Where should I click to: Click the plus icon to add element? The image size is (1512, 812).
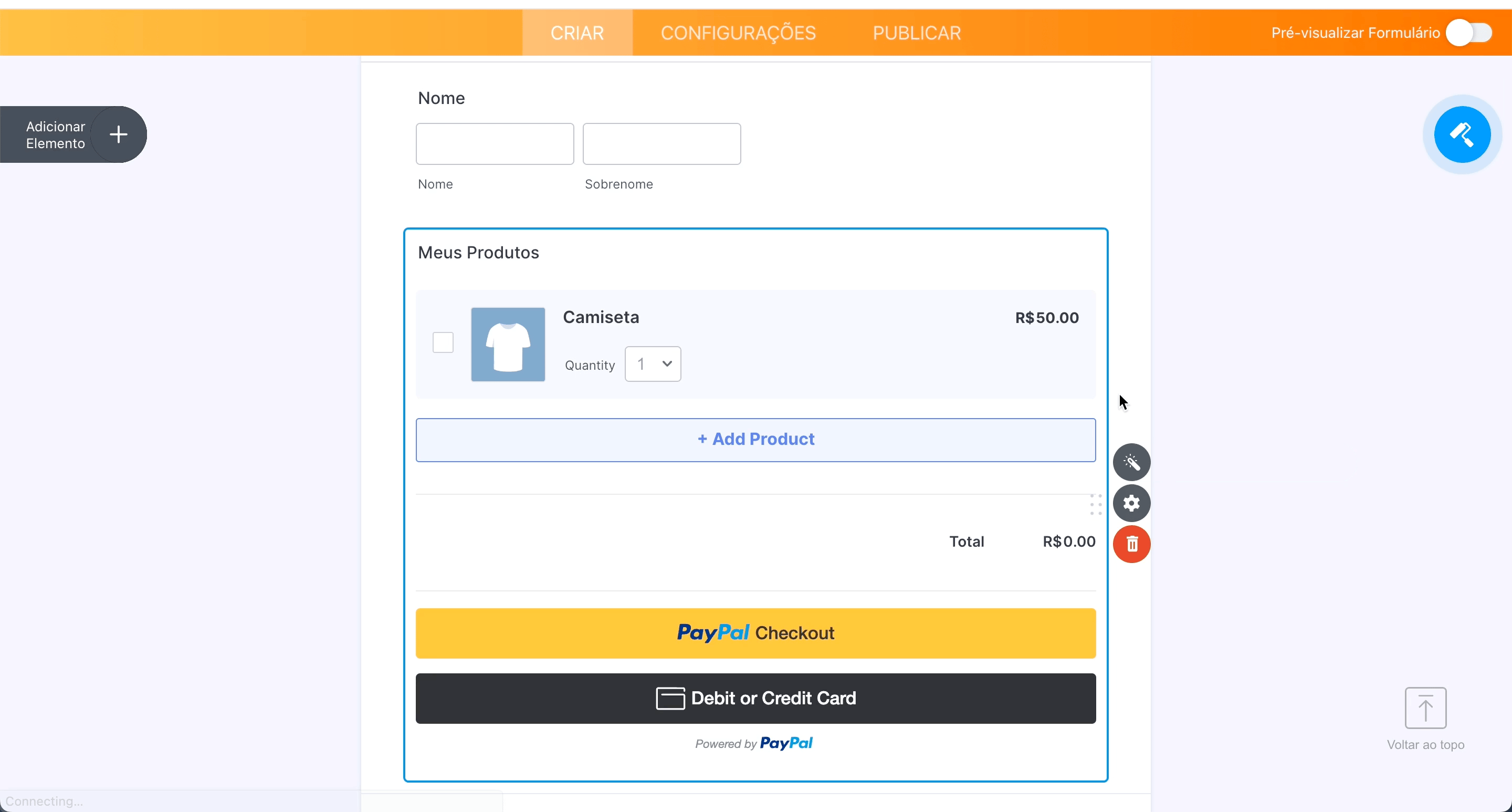pos(119,134)
